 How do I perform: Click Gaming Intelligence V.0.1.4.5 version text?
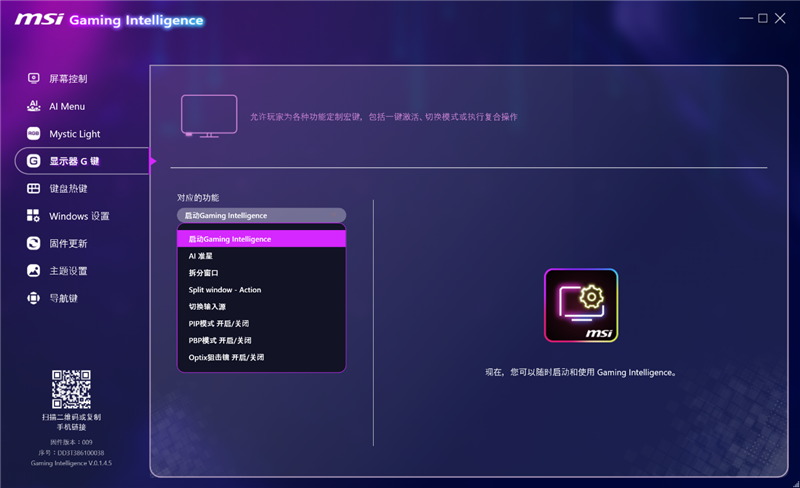71,463
